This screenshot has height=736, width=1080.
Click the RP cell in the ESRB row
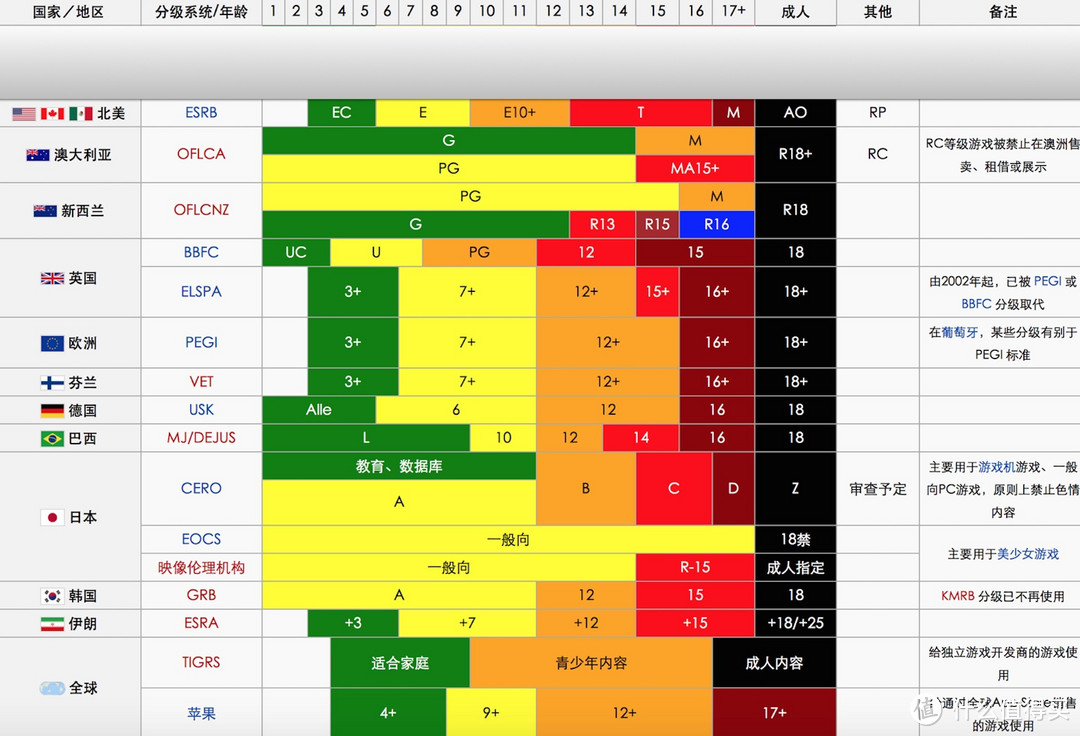click(878, 112)
